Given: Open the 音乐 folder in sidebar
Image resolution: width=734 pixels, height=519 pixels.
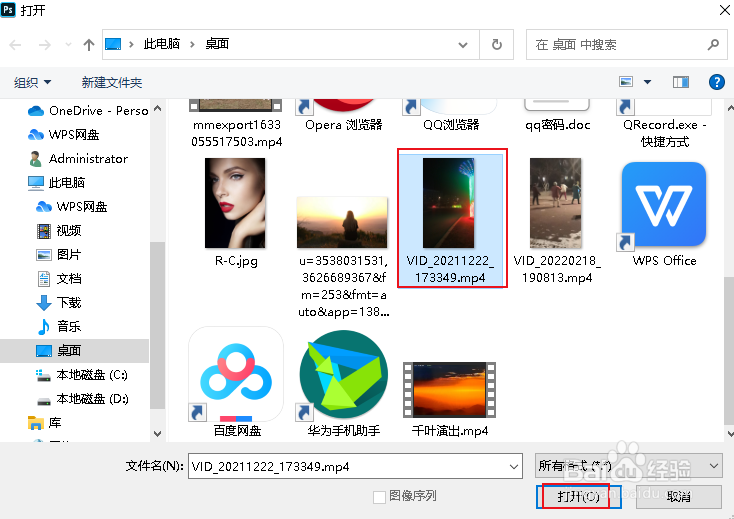Looking at the screenshot, I should 59,326.
